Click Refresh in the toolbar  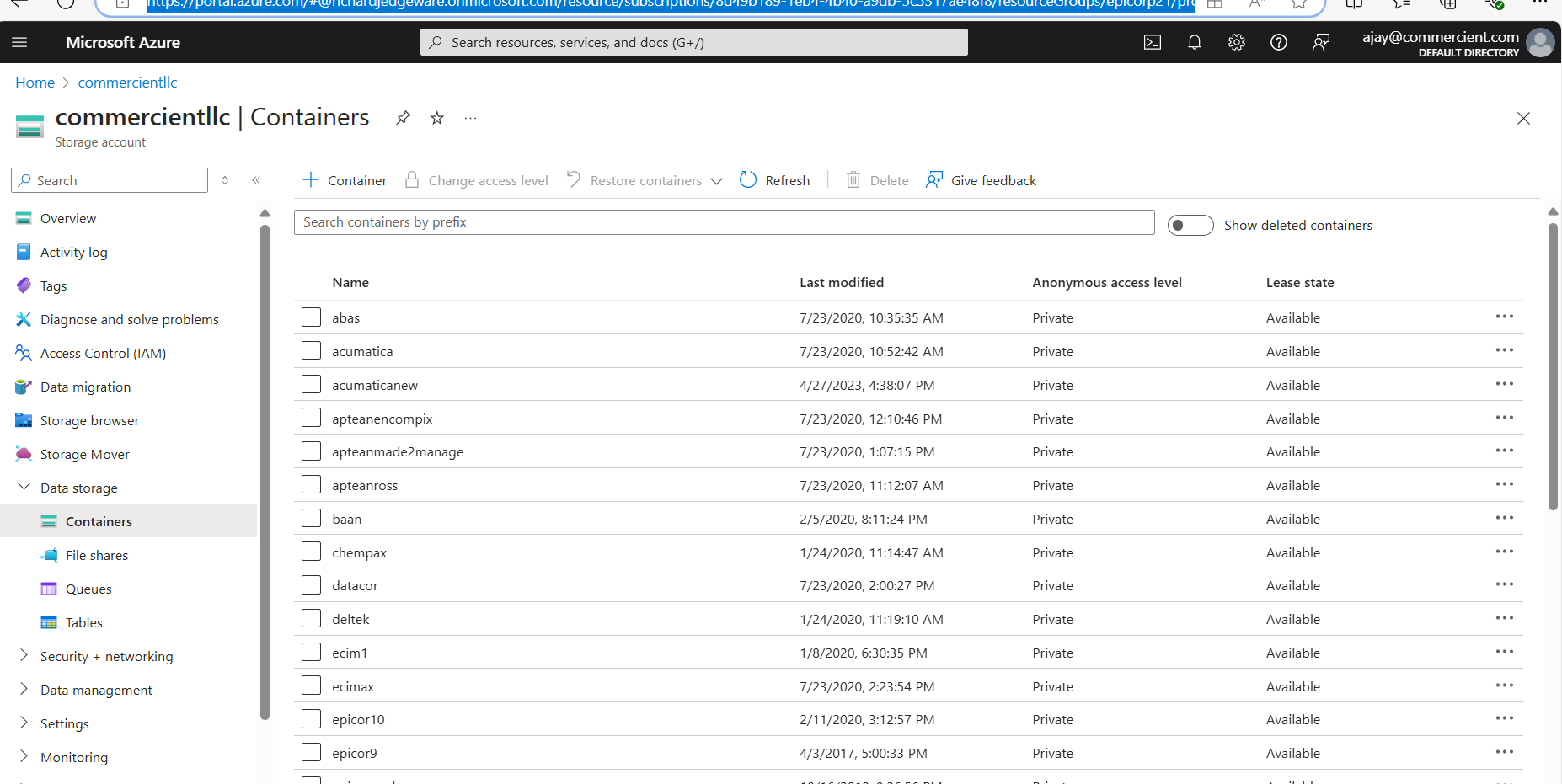774,180
